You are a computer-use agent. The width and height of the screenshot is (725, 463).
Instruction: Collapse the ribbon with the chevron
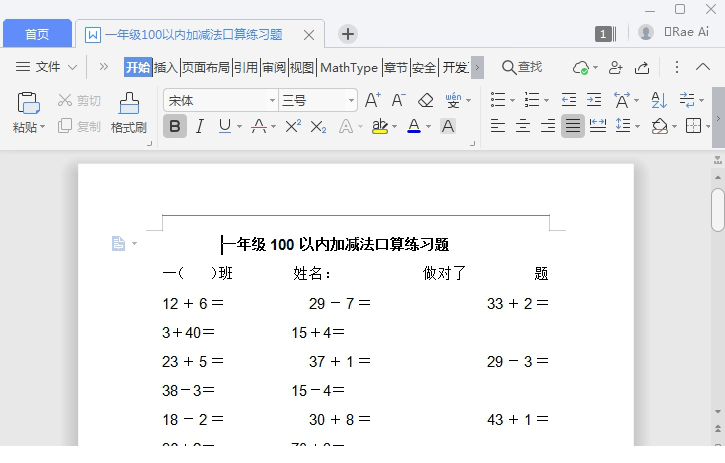click(703, 68)
